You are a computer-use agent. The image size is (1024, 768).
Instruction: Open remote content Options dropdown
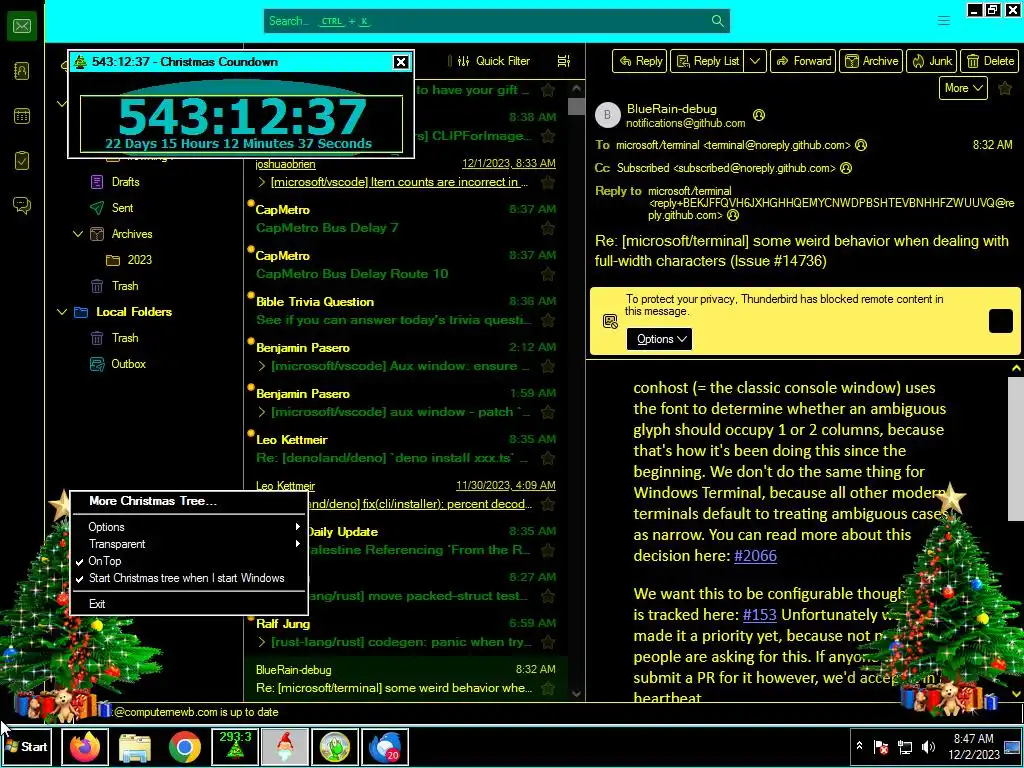pos(659,339)
